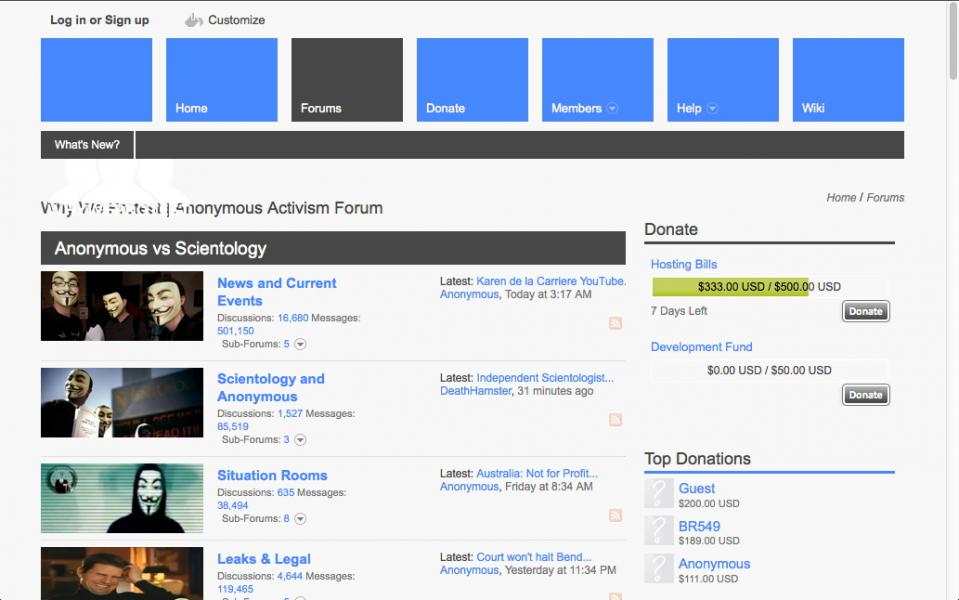Click the Scientology and Anonymous thumbnail image

[122, 402]
